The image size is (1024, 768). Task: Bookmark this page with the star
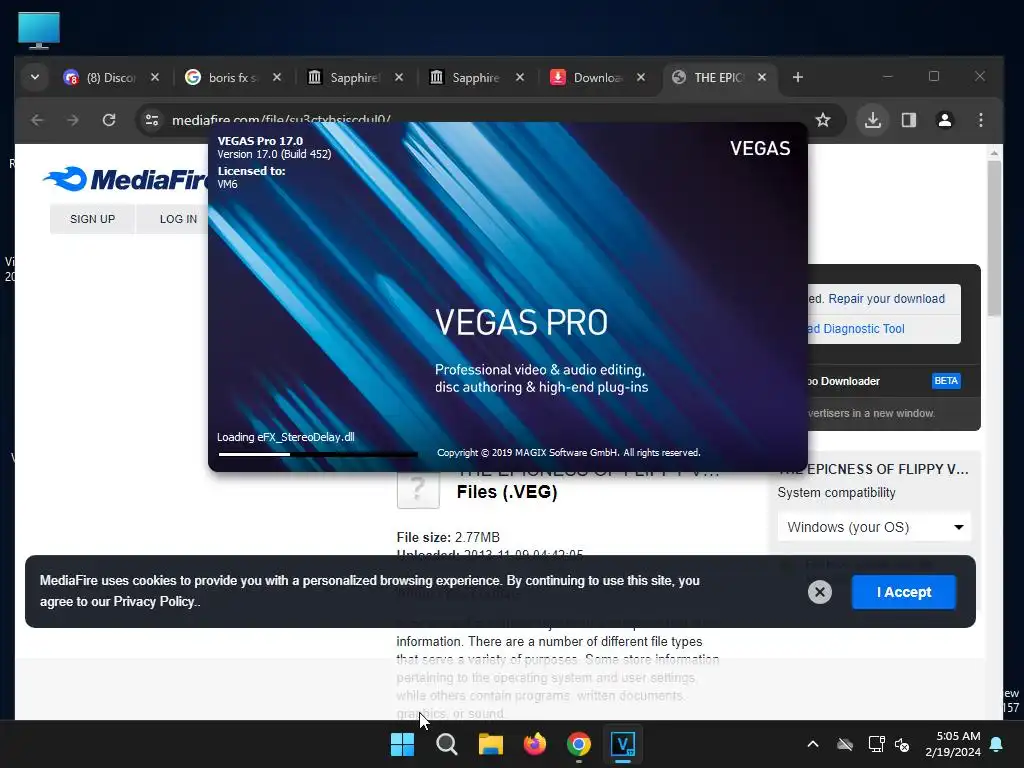click(x=823, y=120)
